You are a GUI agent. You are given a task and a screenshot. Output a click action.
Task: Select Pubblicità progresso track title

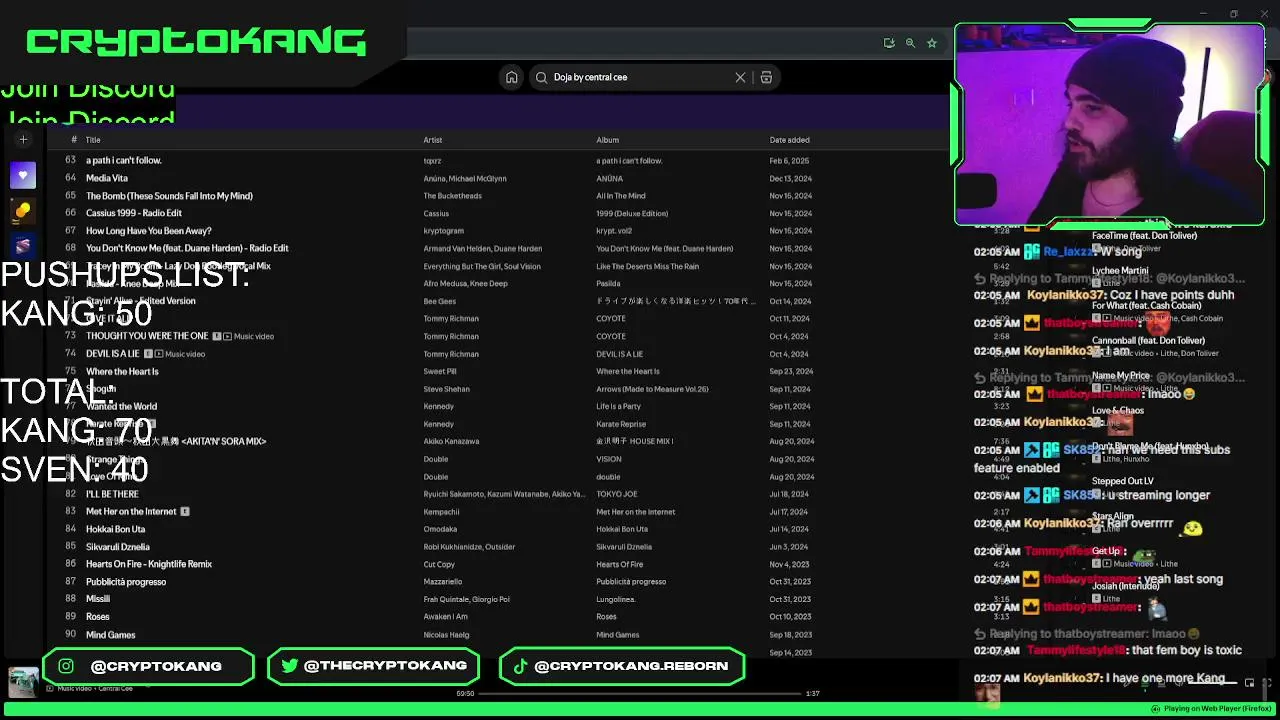click(126, 582)
